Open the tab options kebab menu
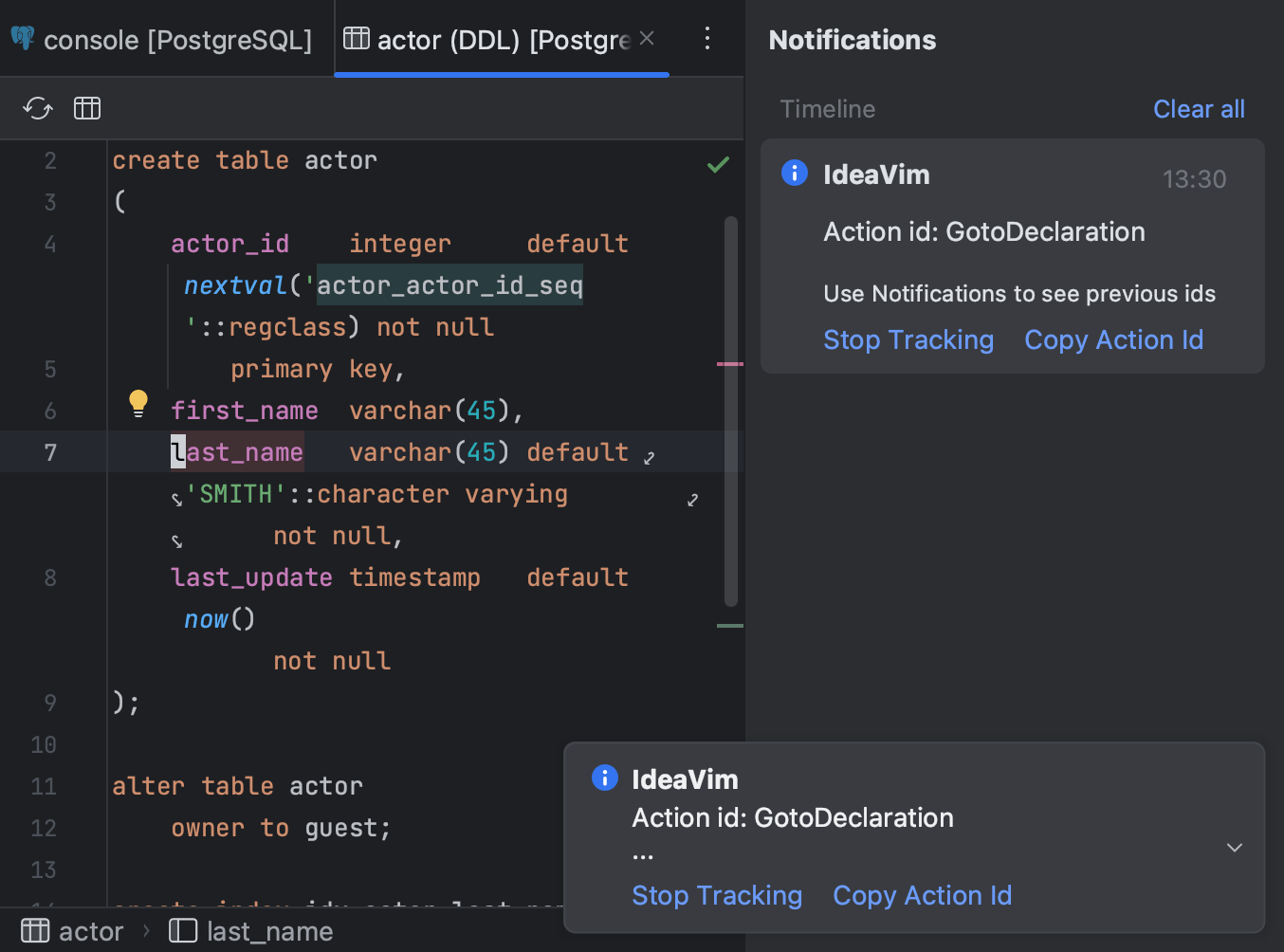Screen dimensions: 1284x952 706,39
